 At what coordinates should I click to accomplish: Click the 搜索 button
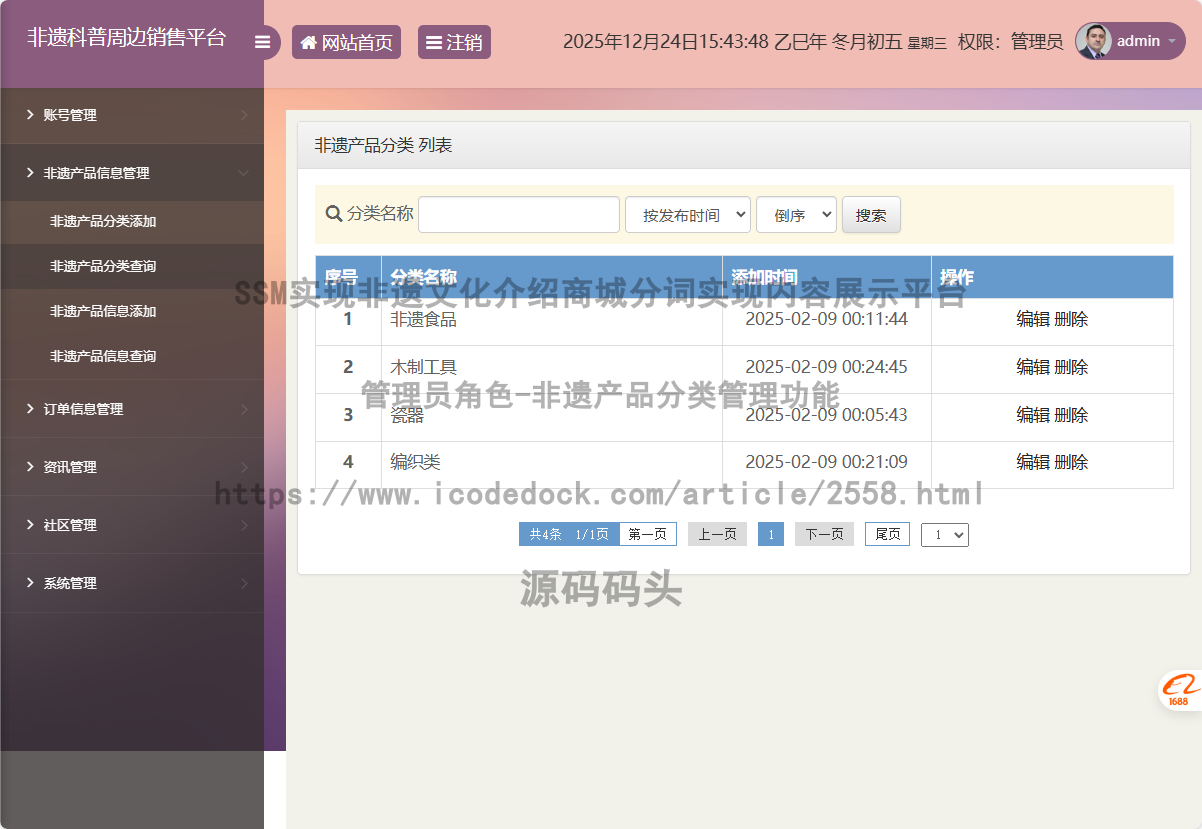point(870,214)
